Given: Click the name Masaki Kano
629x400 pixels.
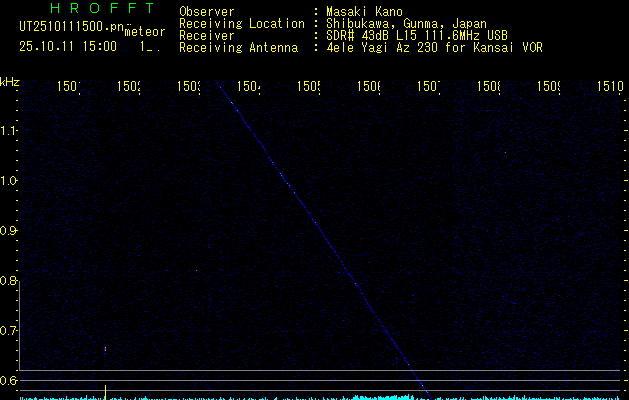Looking at the screenshot, I should [364, 12].
